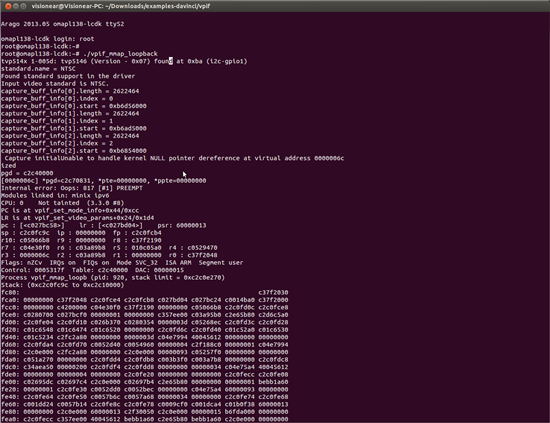Click the 'fc80:' stack dump row
The height and width of the screenshot is (423, 550).
click(x=145, y=293)
